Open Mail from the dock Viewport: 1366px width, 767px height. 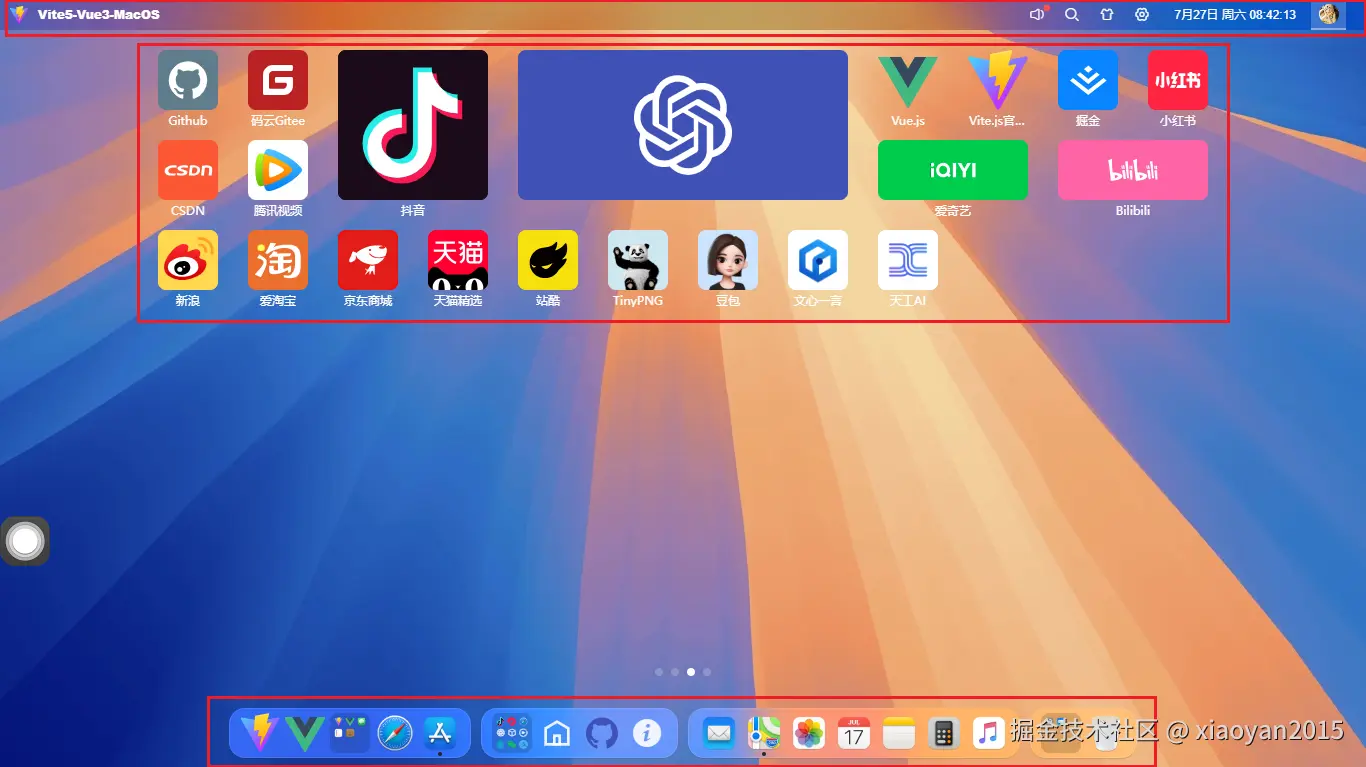(x=719, y=733)
